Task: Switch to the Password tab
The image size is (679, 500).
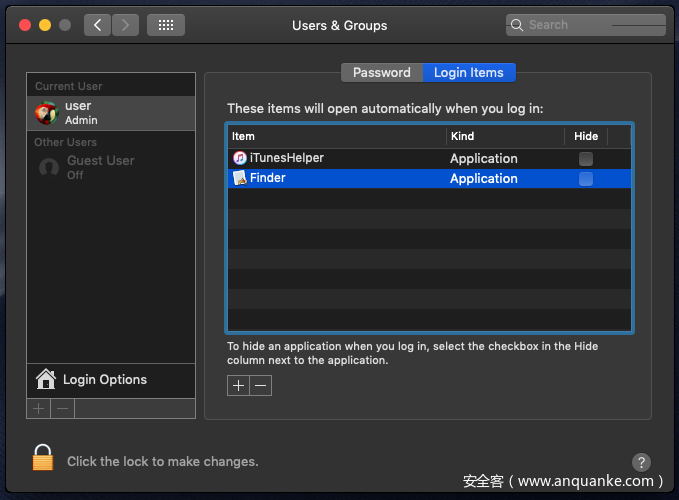Action: pos(381,72)
